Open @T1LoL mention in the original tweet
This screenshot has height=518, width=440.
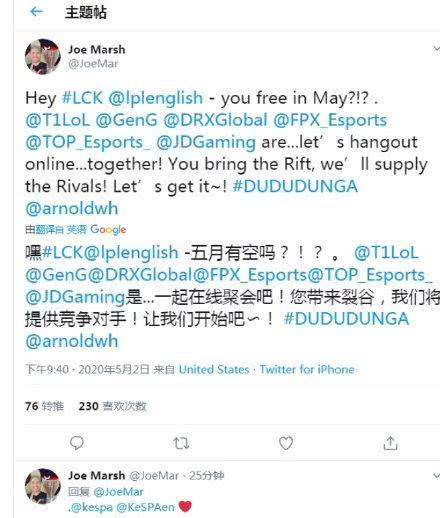[58, 120]
